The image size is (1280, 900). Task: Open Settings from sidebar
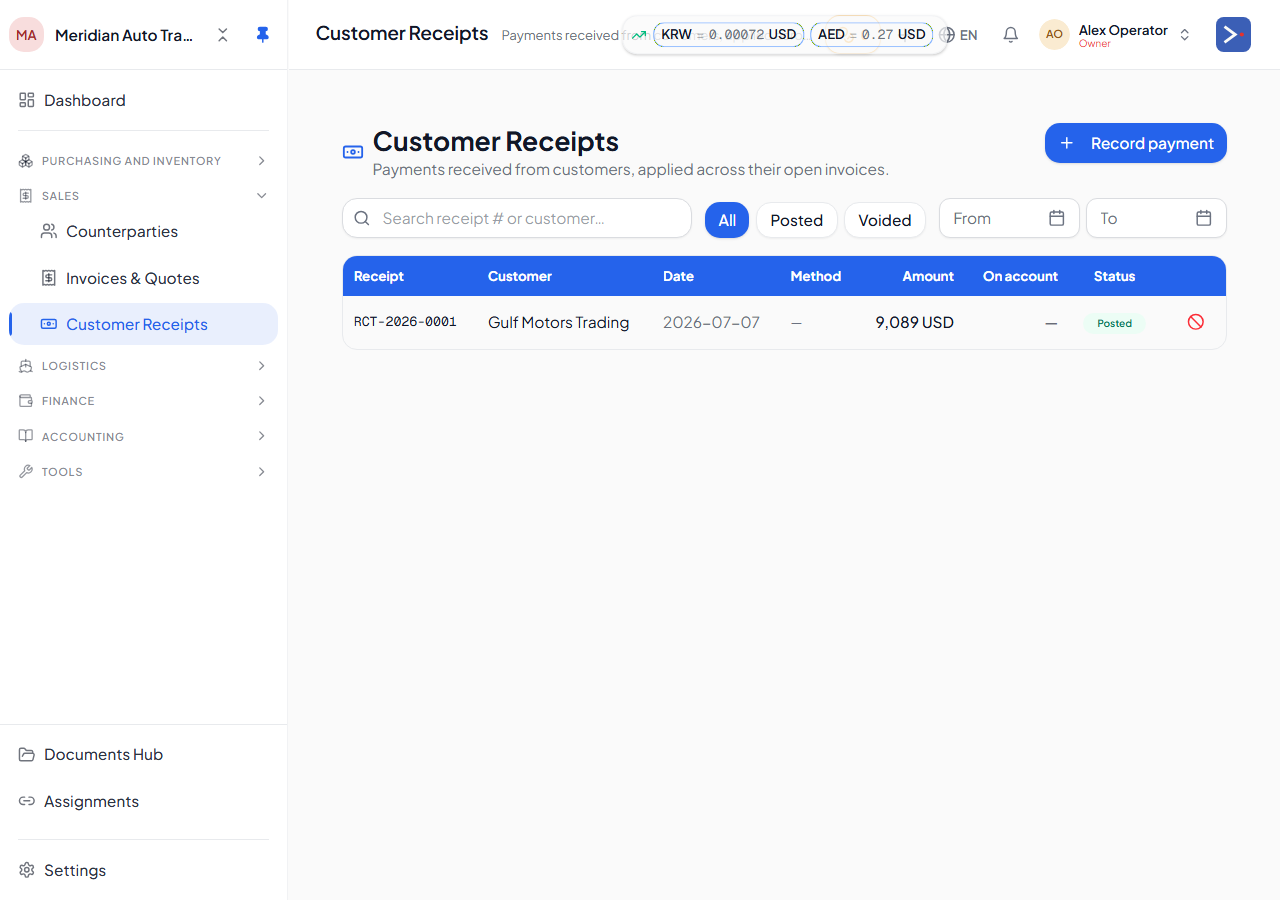tap(144, 870)
